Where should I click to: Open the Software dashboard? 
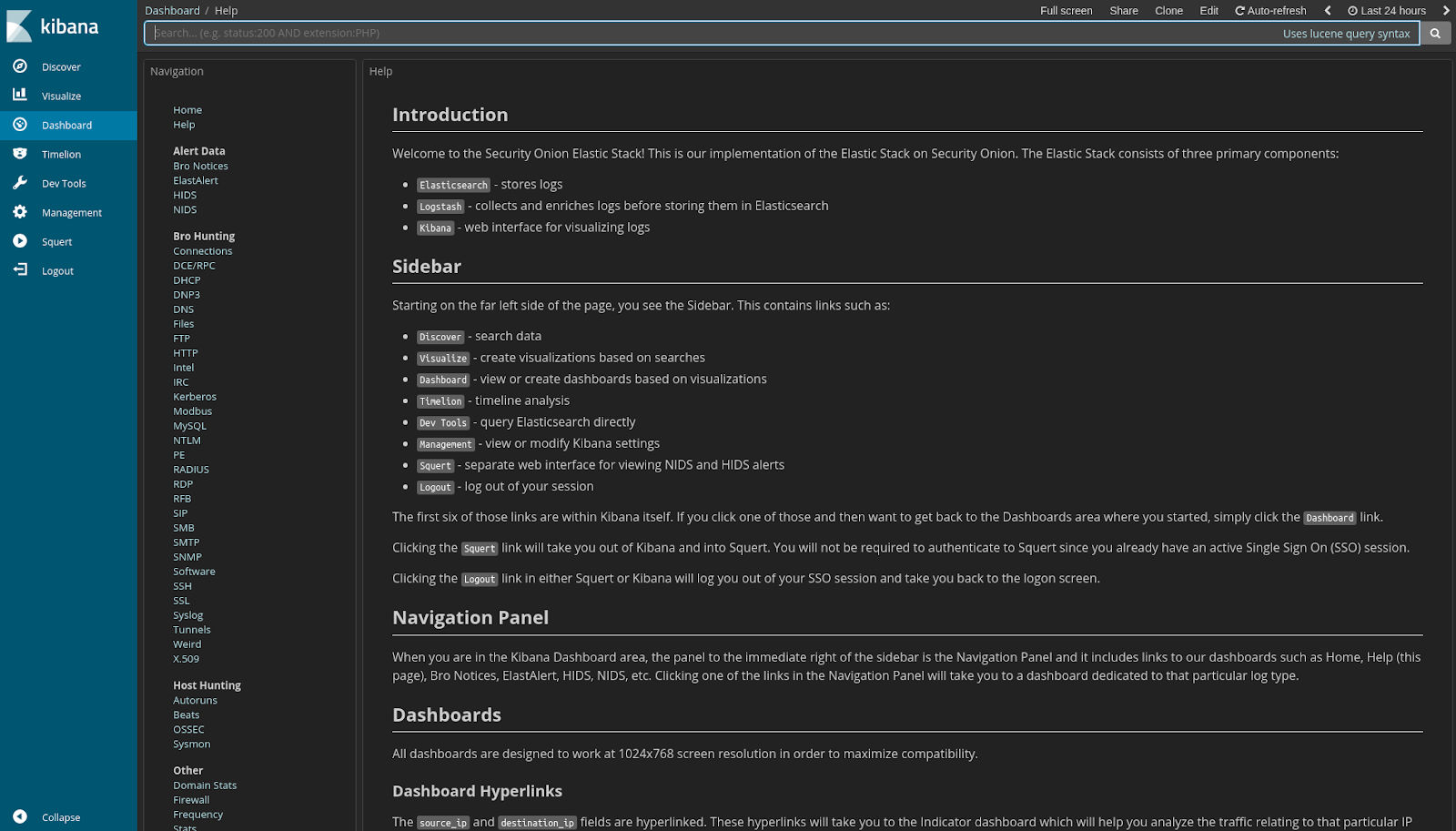[x=194, y=572]
